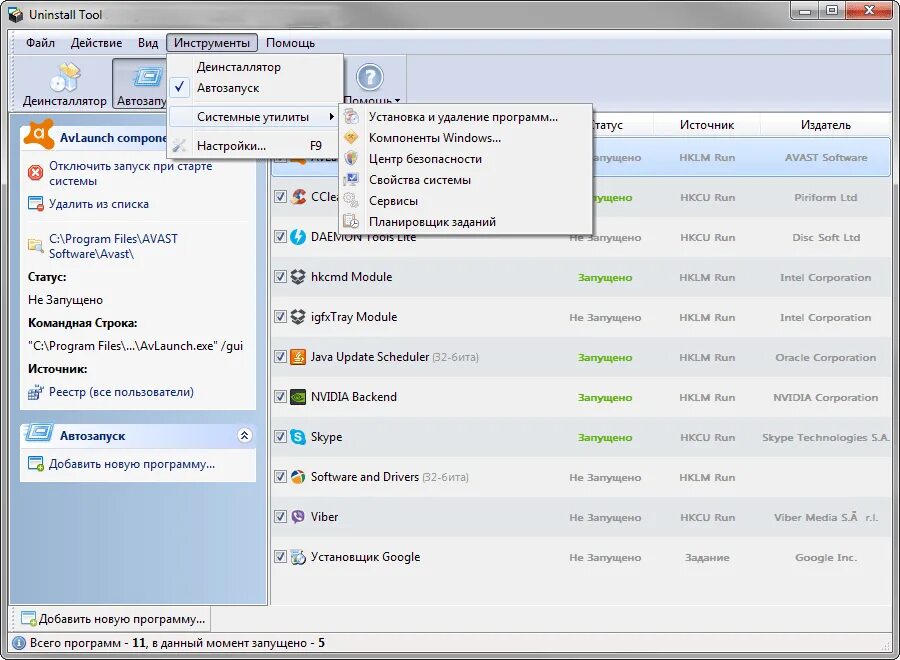Screen dimensions: 900x660
Task: Uncheck the Установщик Google checkbox
Action: (280, 557)
